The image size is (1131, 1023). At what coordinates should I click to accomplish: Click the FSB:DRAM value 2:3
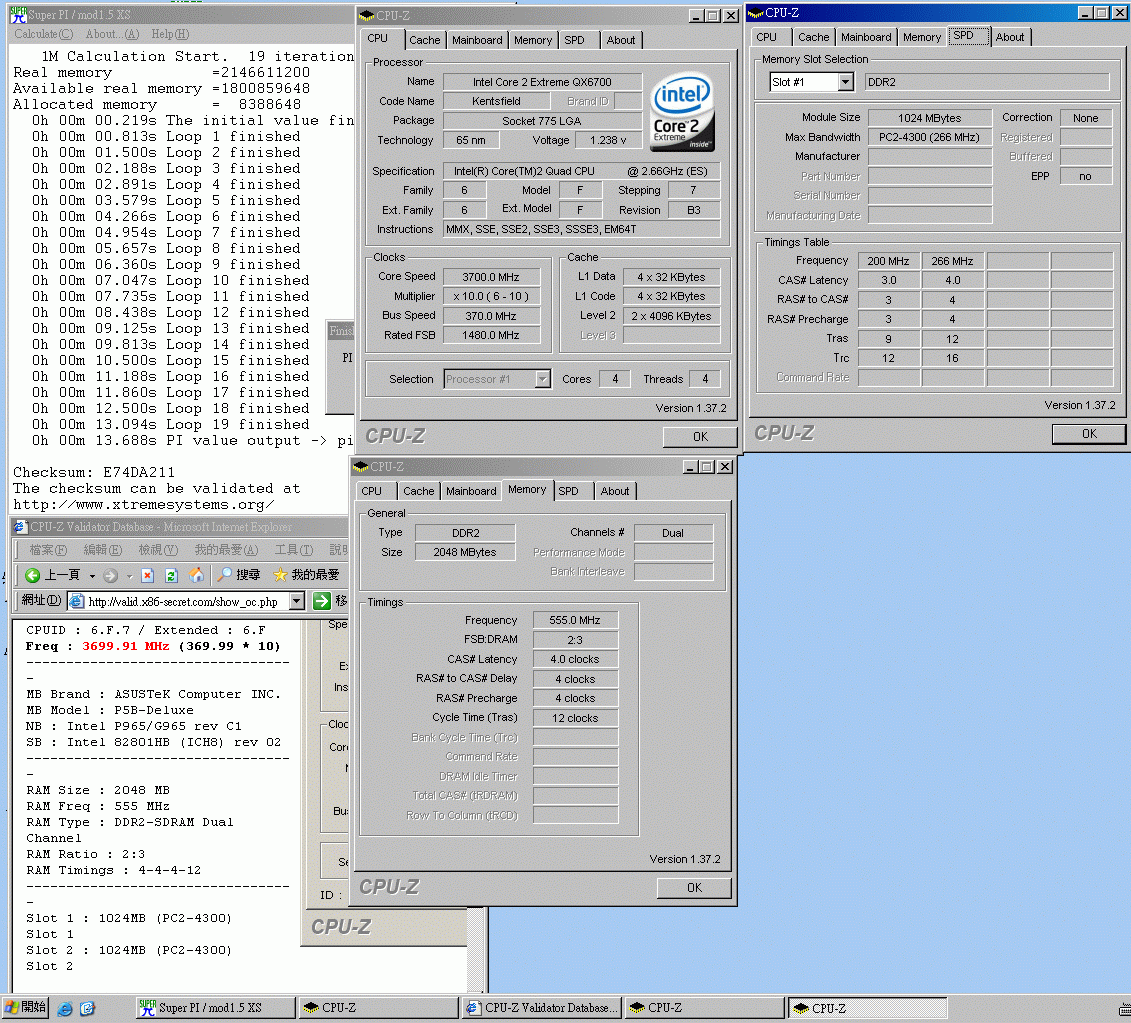click(575, 640)
